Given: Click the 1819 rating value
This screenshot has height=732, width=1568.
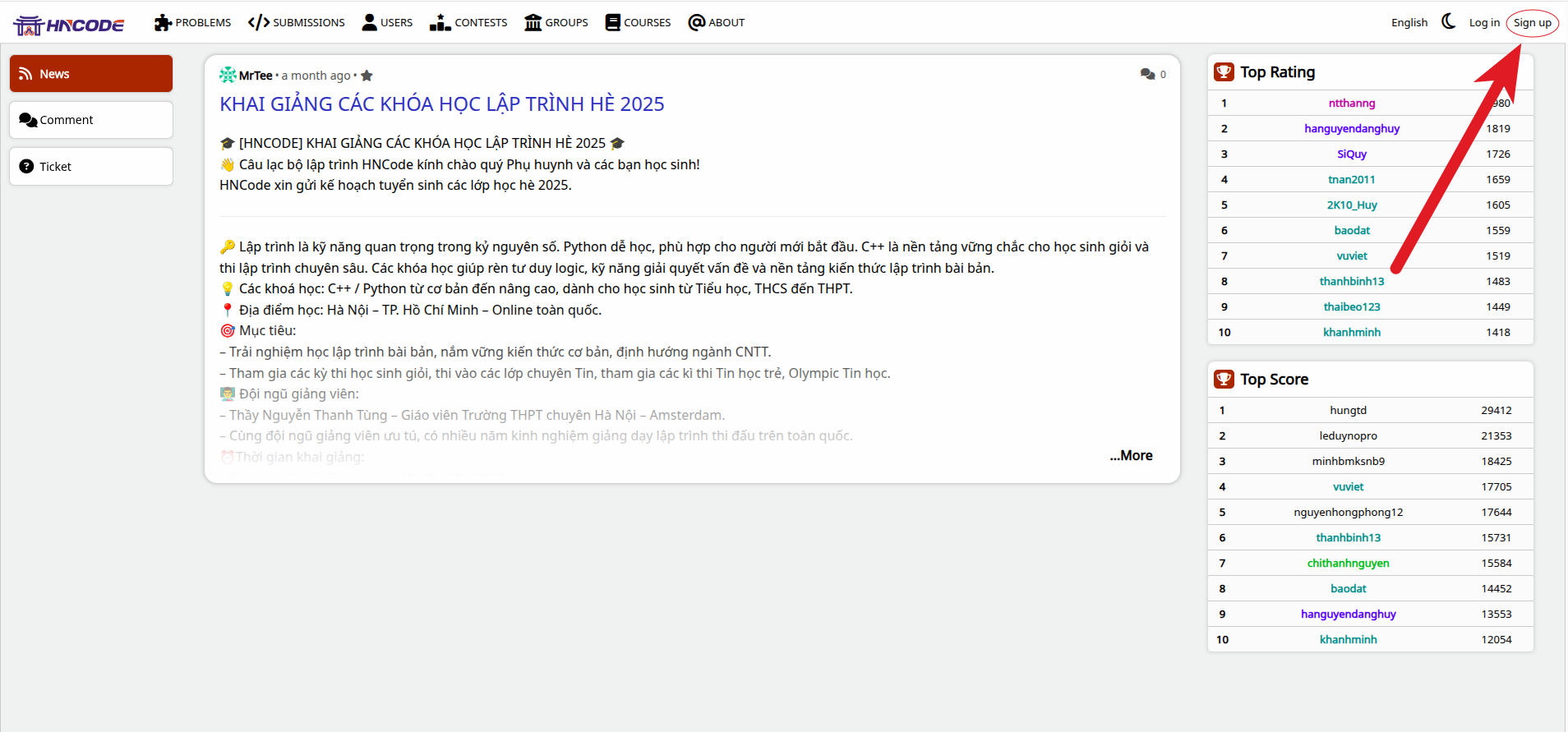Looking at the screenshot, I should (1498, 128).
